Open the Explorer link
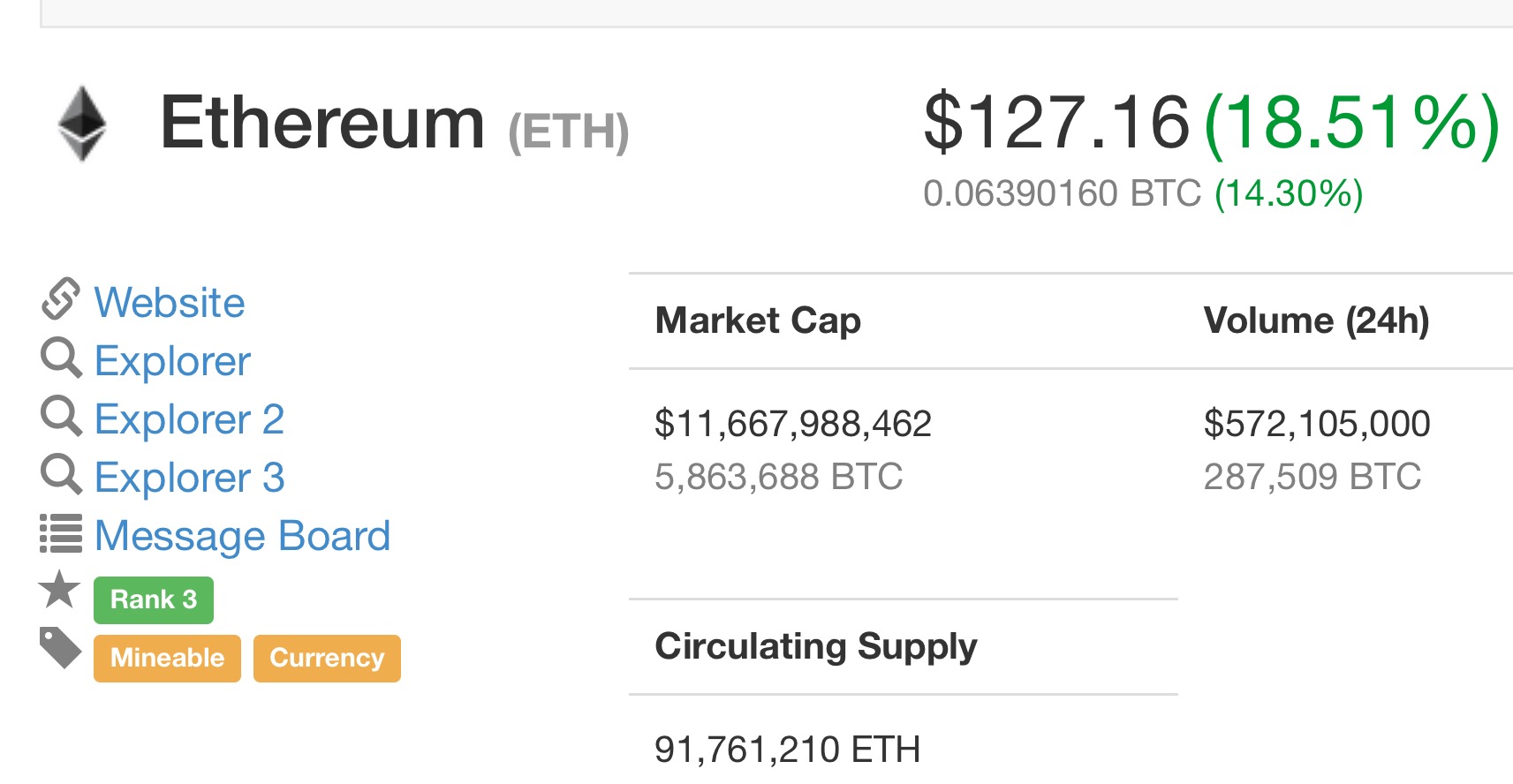1513x784 pixels. [x=172, y=361]
